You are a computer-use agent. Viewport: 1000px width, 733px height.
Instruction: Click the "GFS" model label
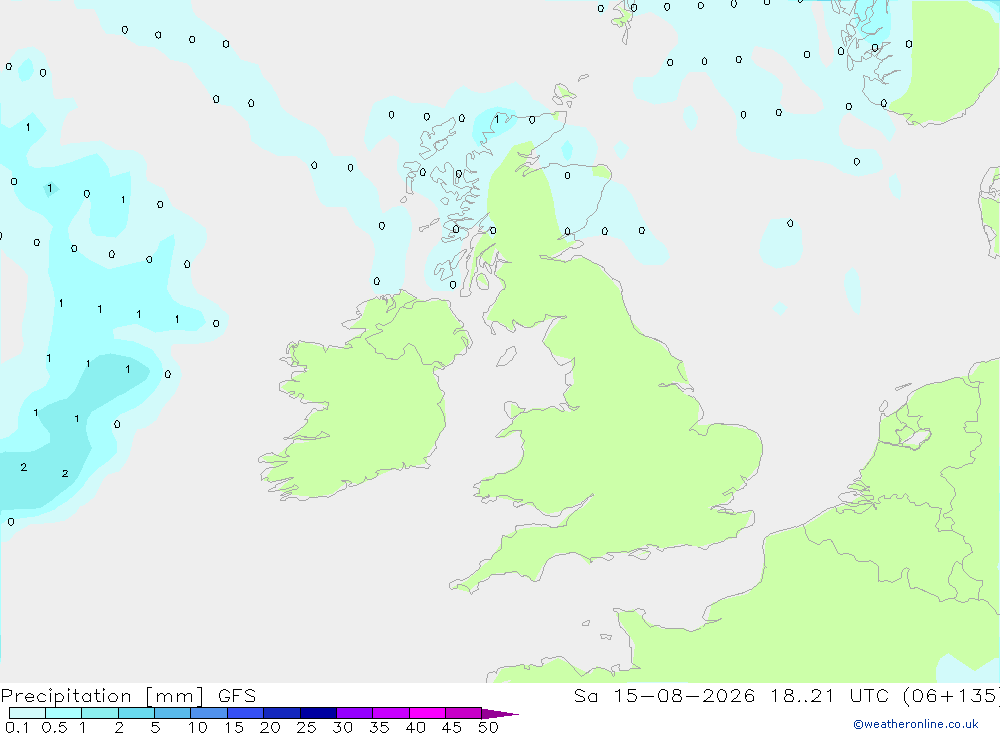[237, 695]
